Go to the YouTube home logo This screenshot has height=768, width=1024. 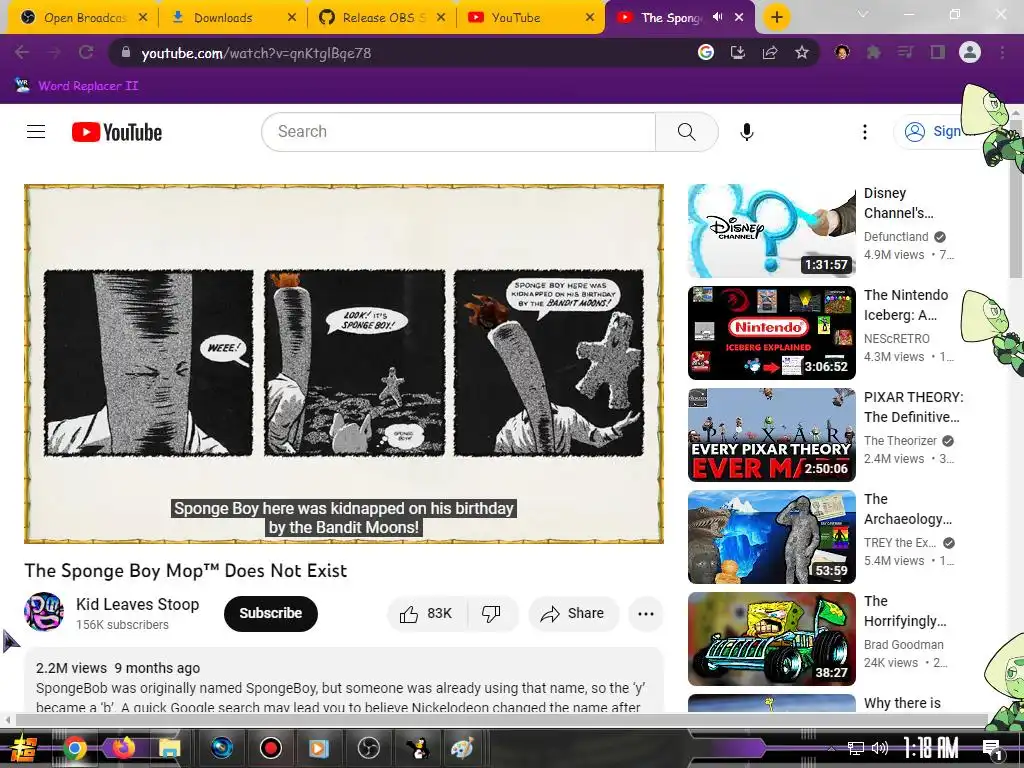117,132
